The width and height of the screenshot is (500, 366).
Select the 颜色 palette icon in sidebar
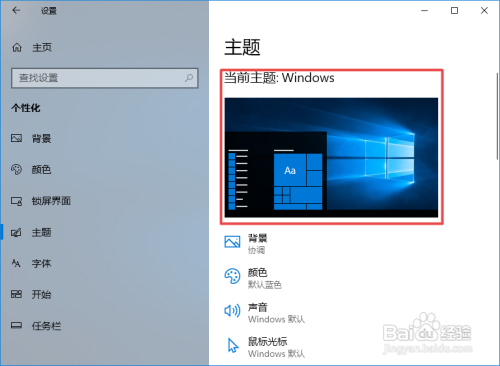click(16, 169)
